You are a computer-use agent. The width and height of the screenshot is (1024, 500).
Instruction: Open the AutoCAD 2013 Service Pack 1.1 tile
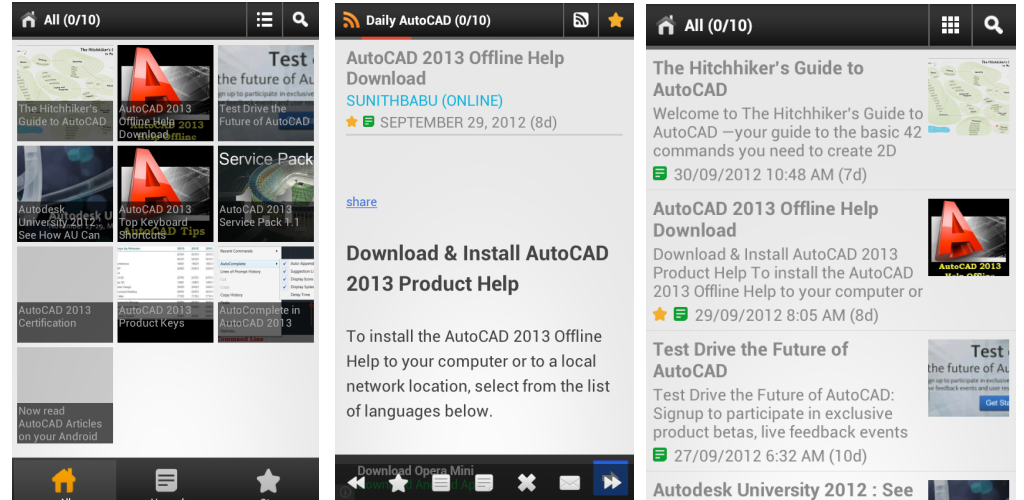(266, 194)
